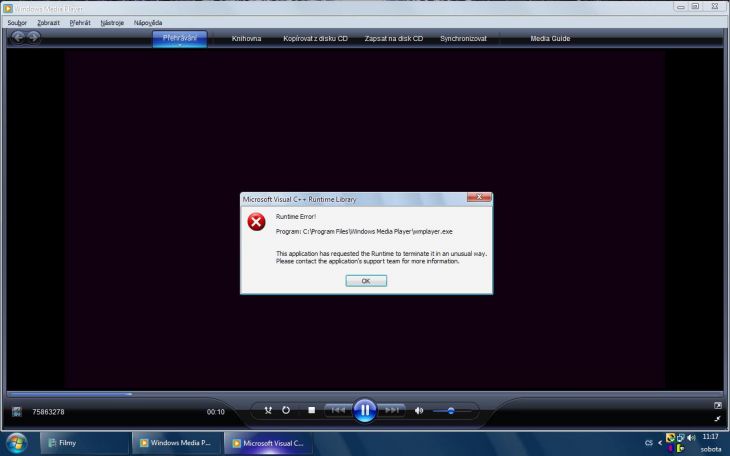Click OK in the Runtime Error dialog
This screenshot has height=456, width=730.
pos(366,281)
